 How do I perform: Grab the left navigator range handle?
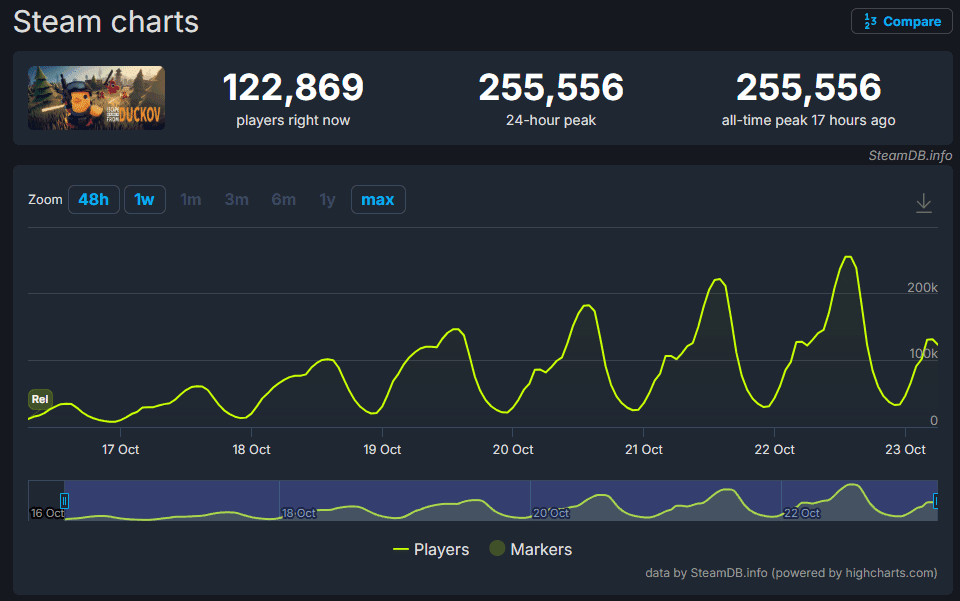65,500
